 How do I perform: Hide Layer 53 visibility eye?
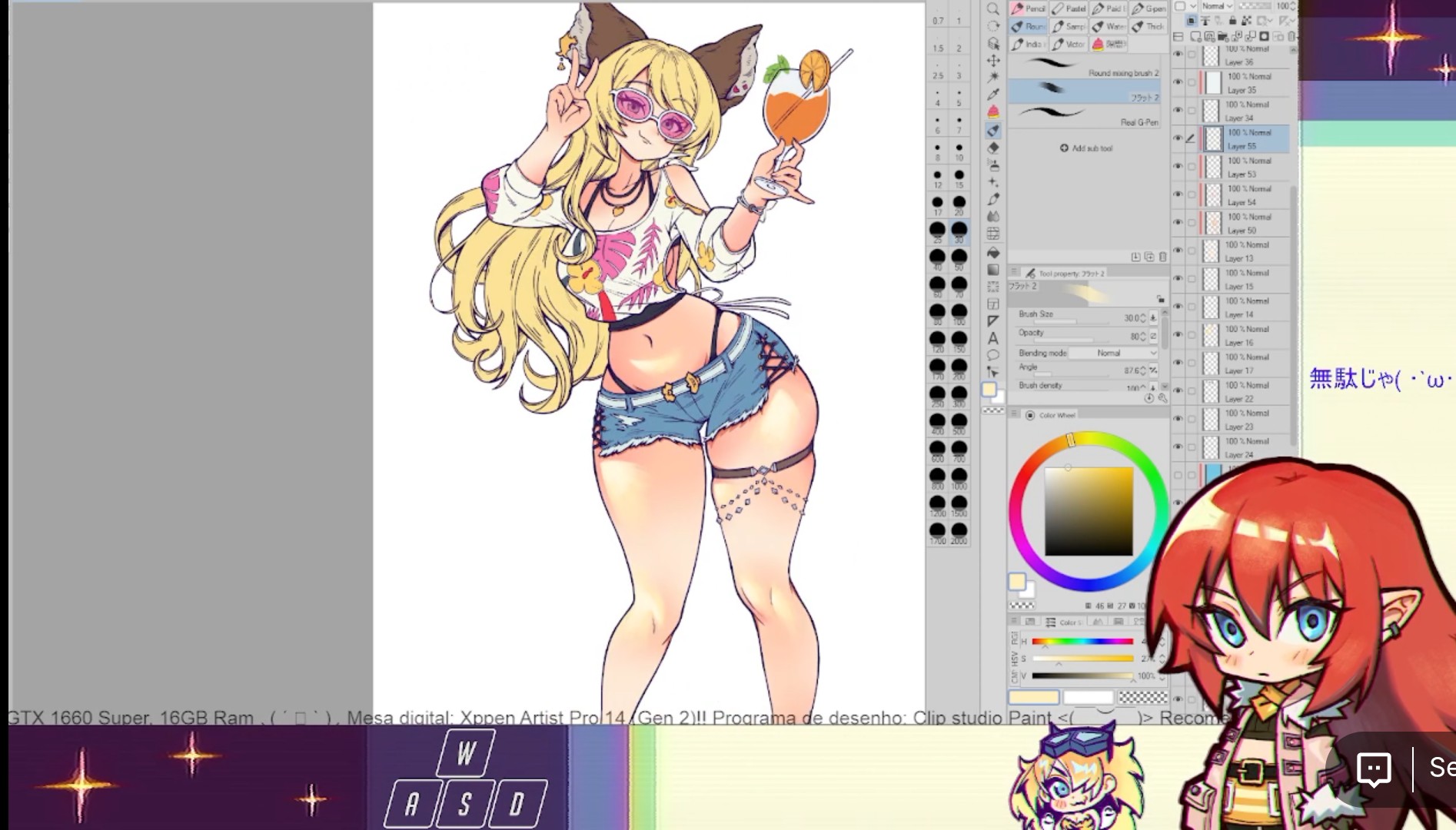[1178, 167]
